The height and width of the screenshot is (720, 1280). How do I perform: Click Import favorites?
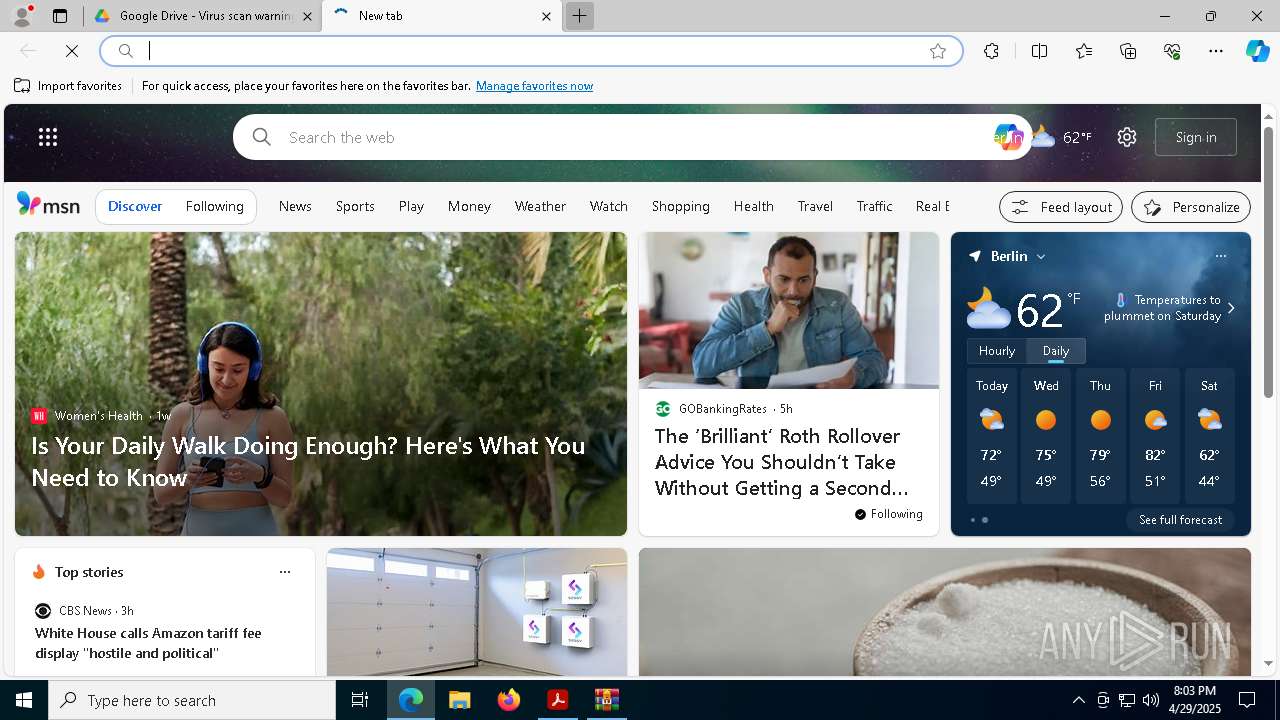point(68,86)
